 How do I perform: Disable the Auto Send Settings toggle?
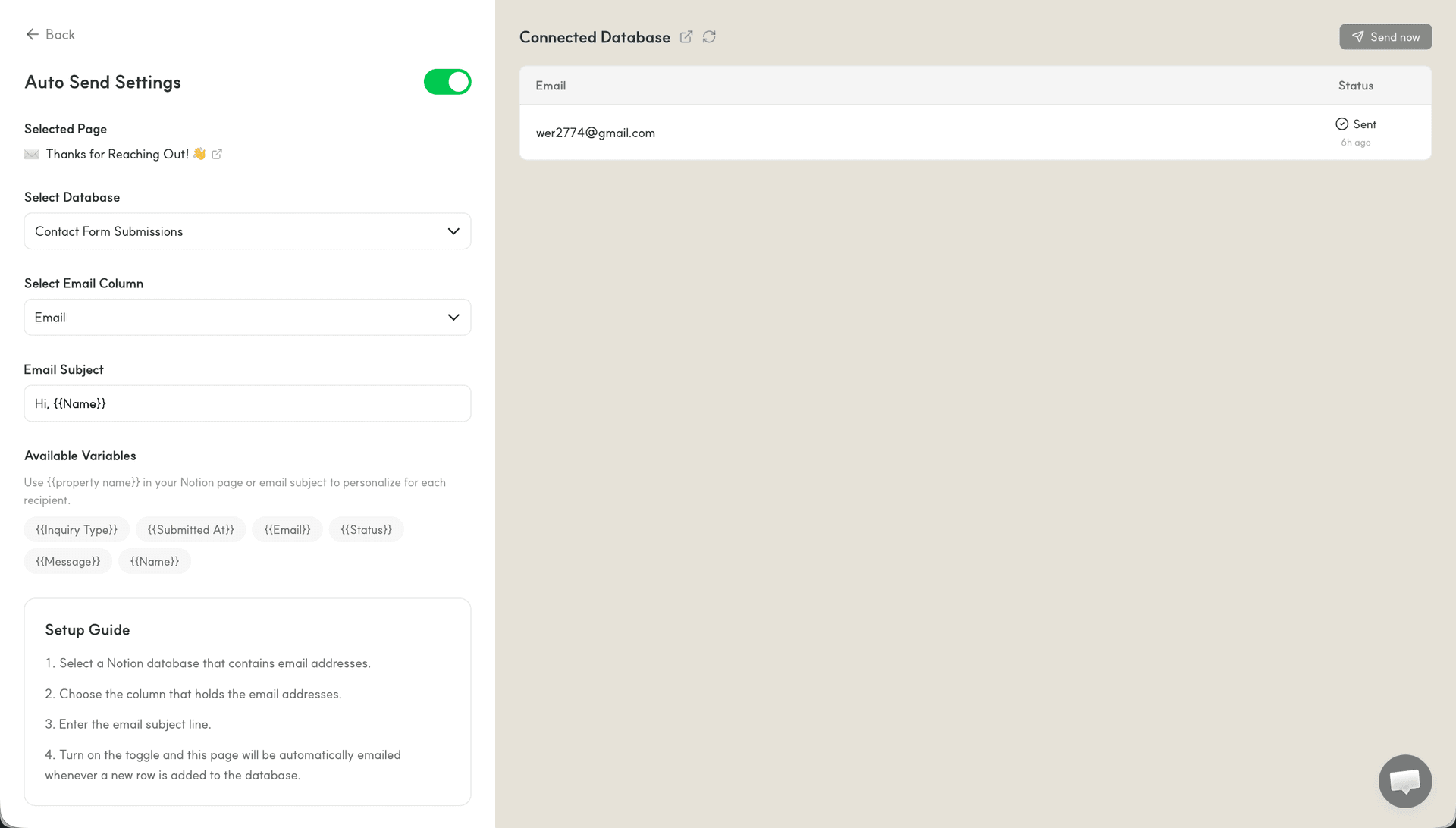click(x=447, y=81)
